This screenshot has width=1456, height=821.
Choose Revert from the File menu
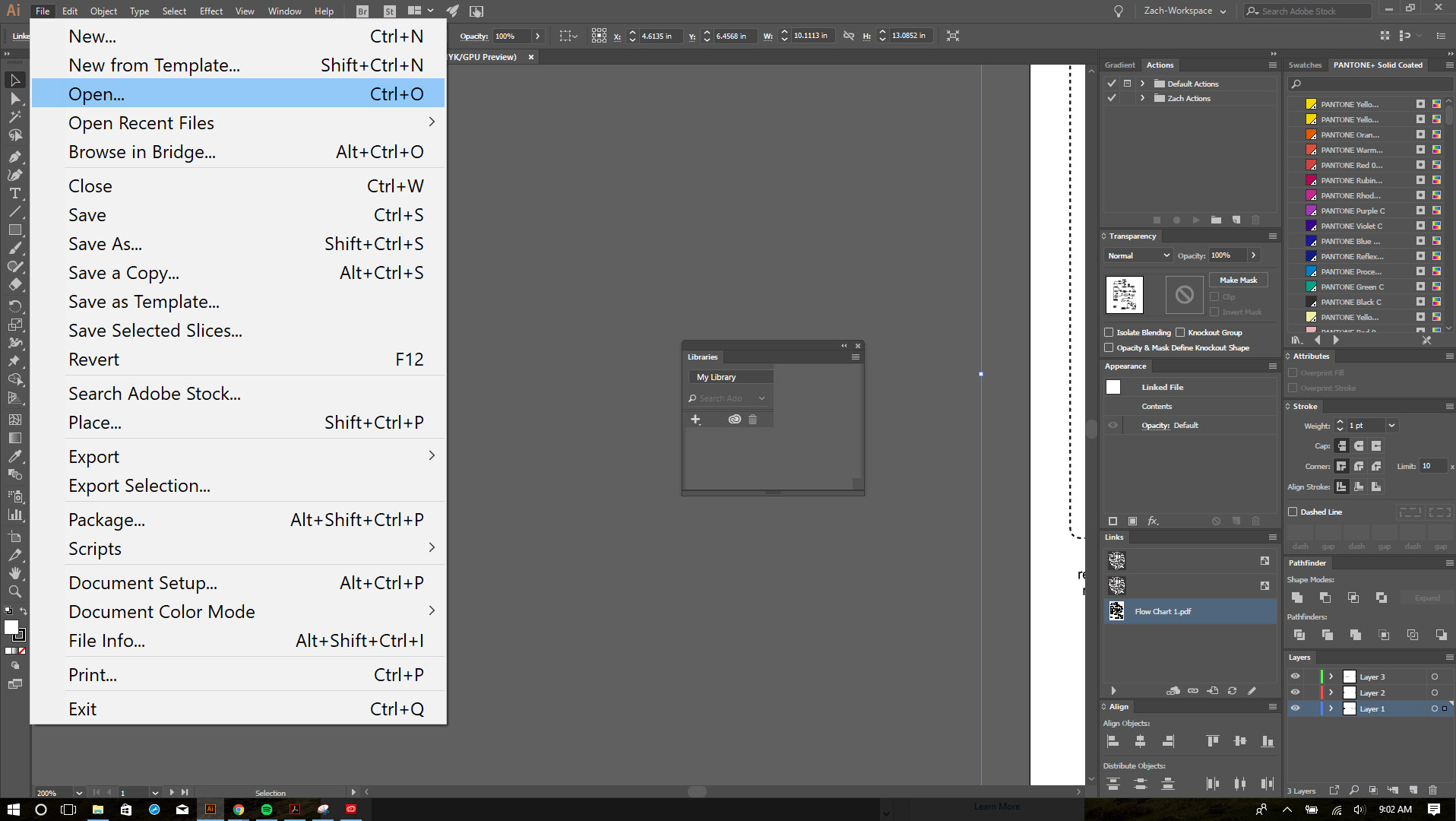point(93,359)
